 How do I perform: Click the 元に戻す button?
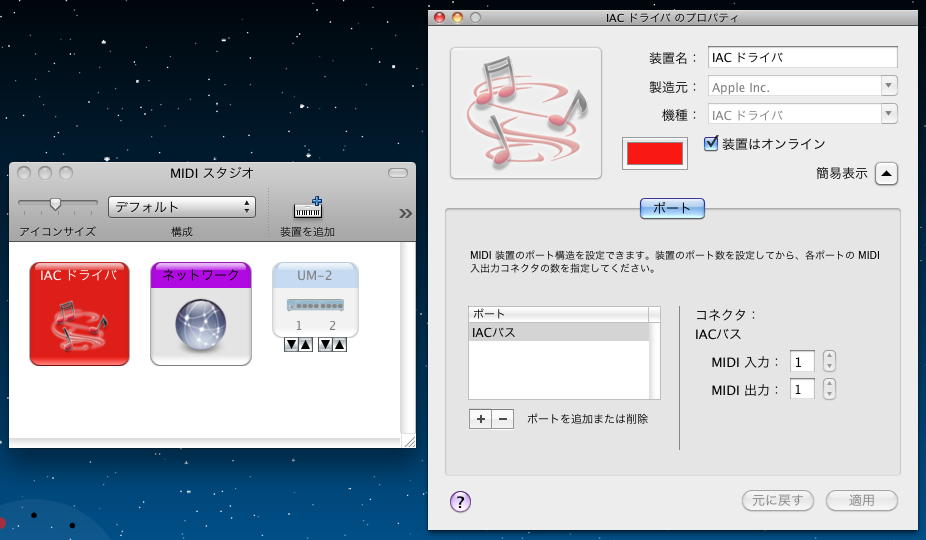(x=777, y=500)
